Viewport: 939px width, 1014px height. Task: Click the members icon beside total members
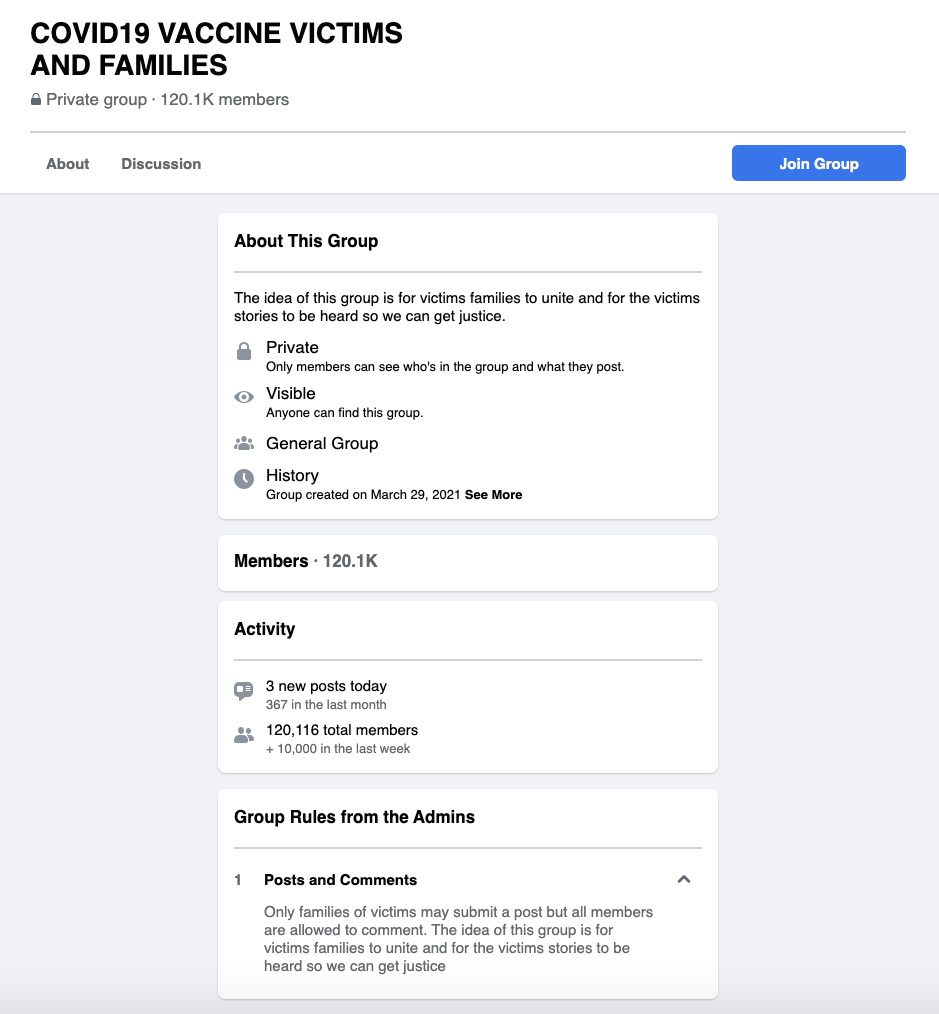pos(244,735)
